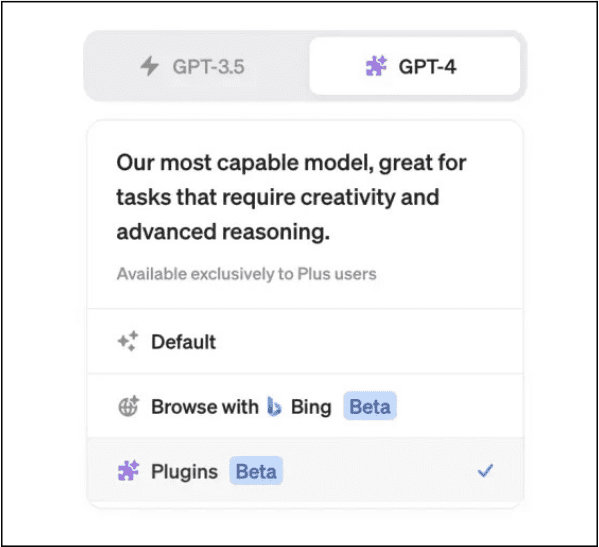The width and height of the screenshot is (599, 547).
Task: Enable Browse with Bing mode
Action: tap(305, 406)
